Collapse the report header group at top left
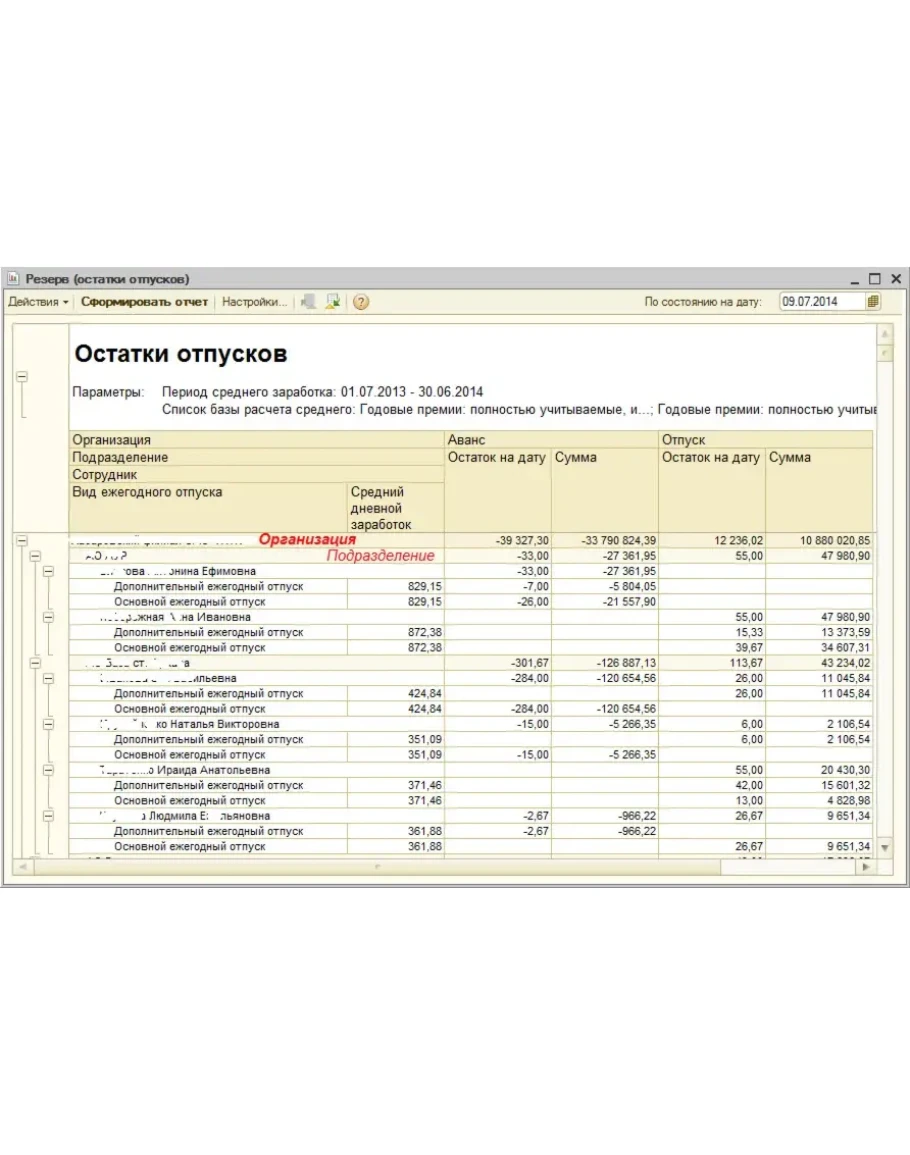 22,377
